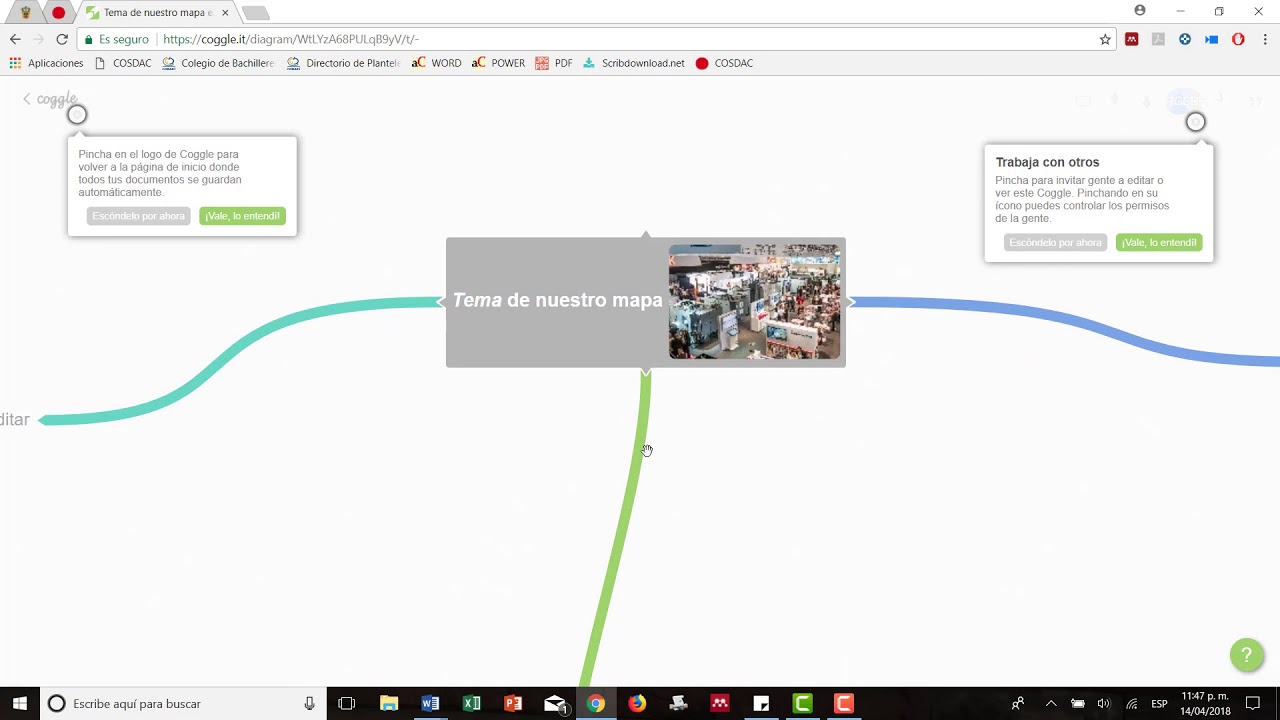Click the green lock 'Es seguro' site info
Image resolution: width=1280 pixels, height=720 pixels.
116,39
